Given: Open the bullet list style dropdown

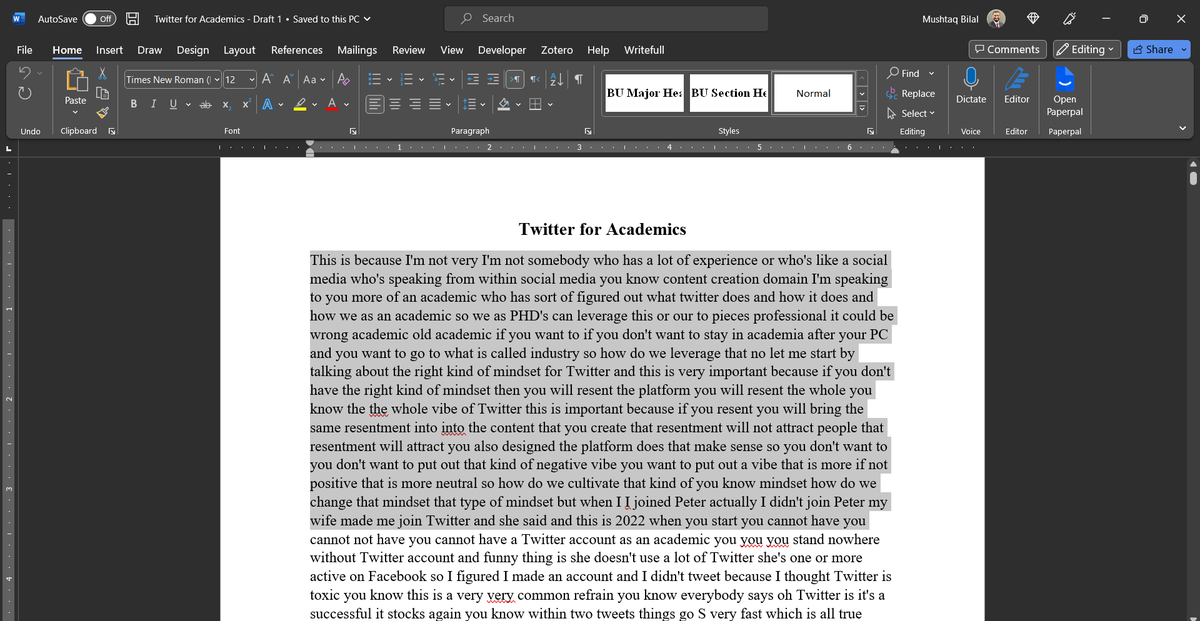Looking at the screenshot, I should 388,79.
